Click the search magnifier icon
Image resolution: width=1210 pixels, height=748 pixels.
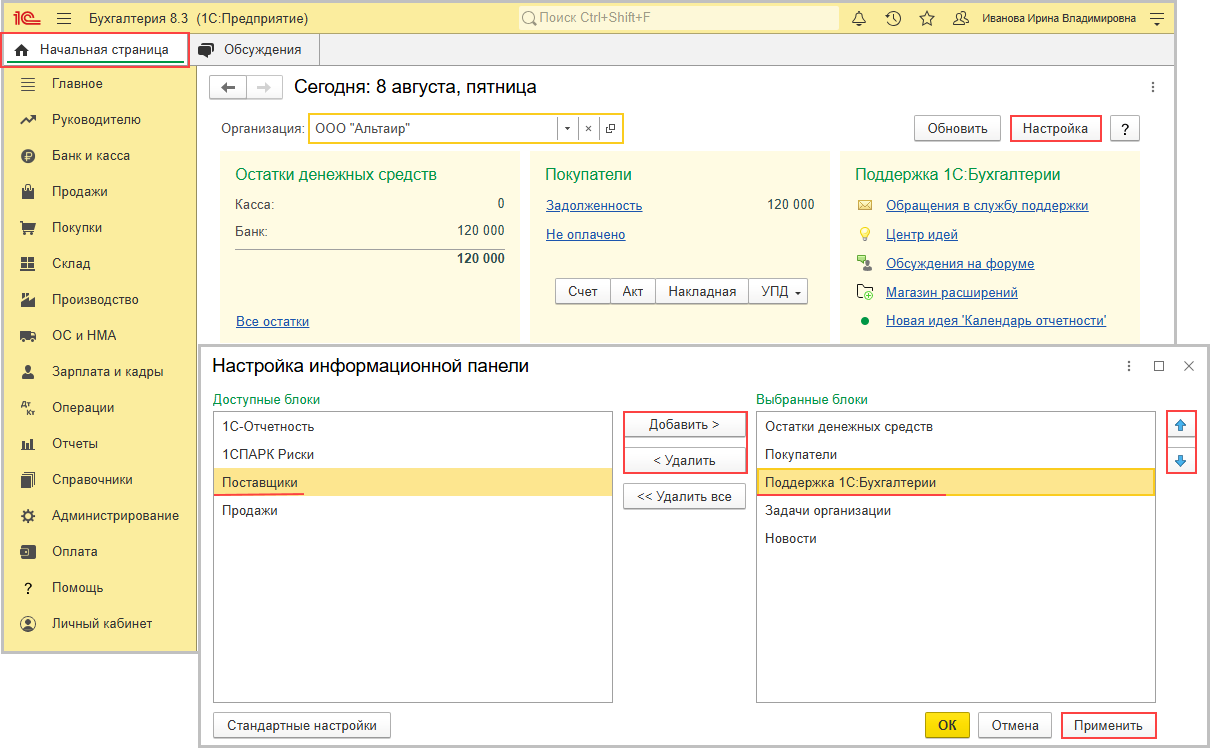(529, 19)
